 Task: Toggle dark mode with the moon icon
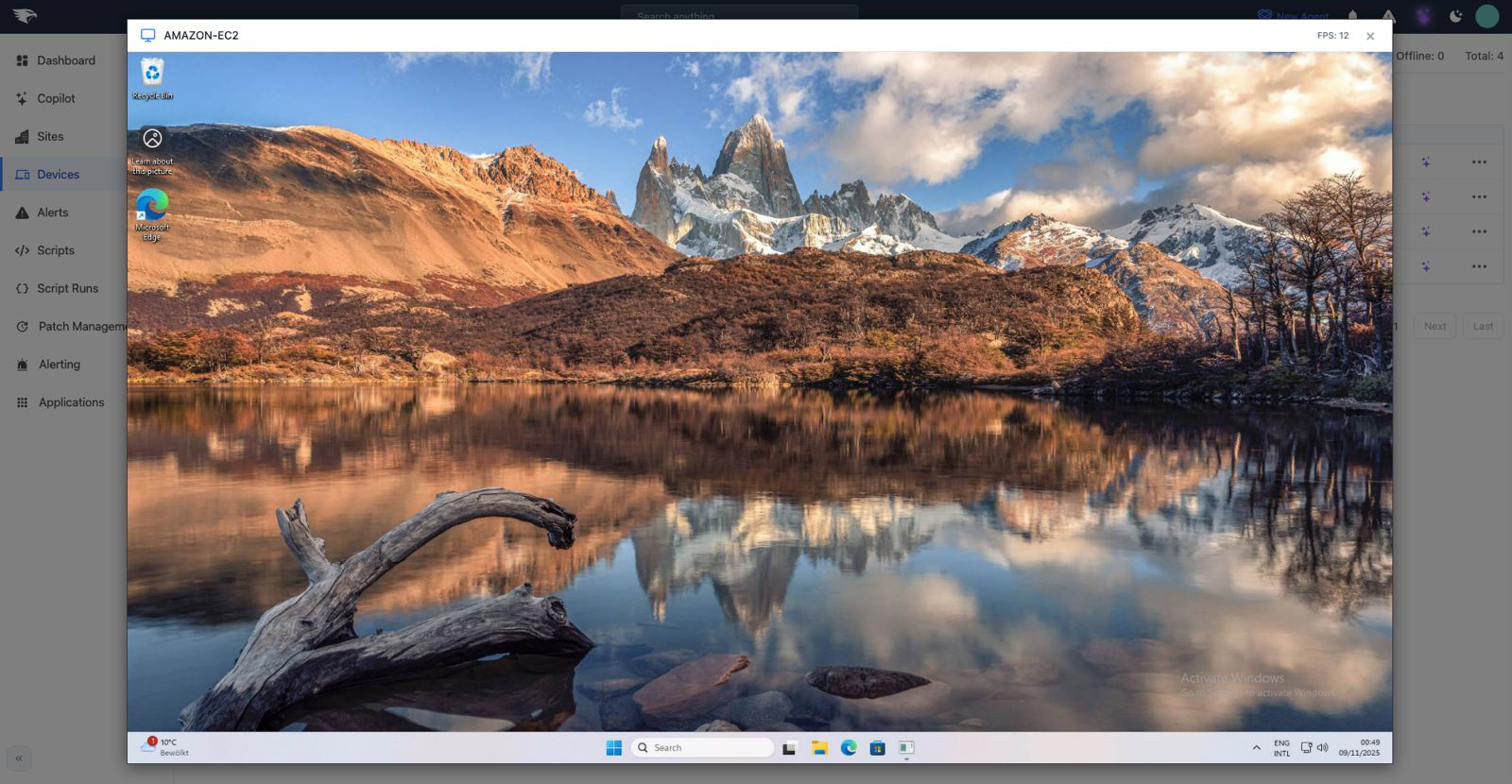[x=1455, y=16]
